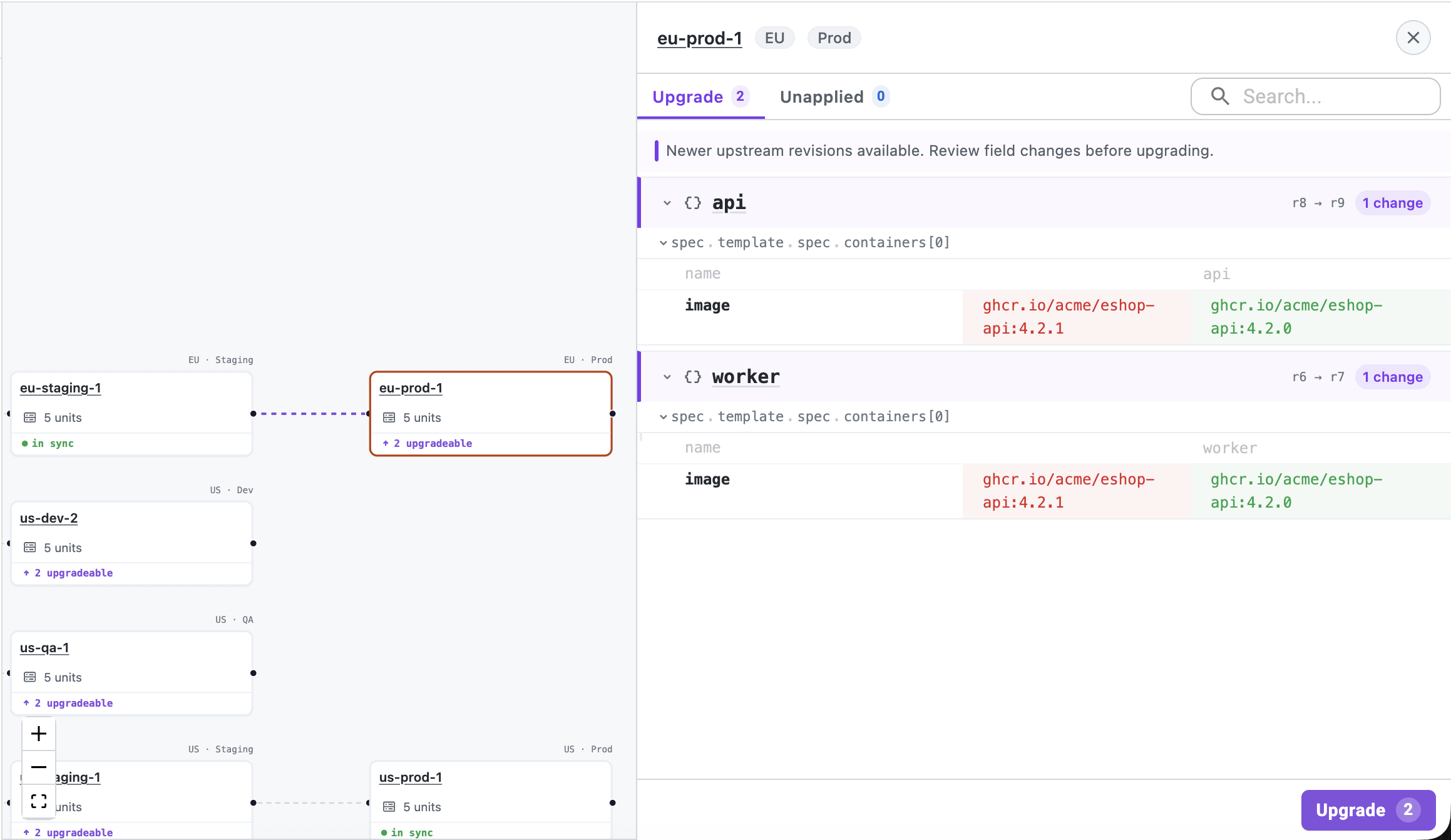Screen dimensions: 1451x840
Task: Click the Search field in the panel
Action: point(1315,96)
